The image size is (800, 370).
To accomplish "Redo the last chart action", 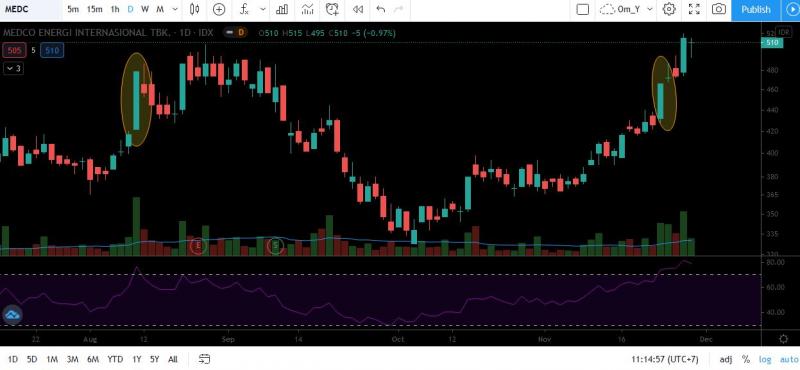I will click(x=399, y=9).
